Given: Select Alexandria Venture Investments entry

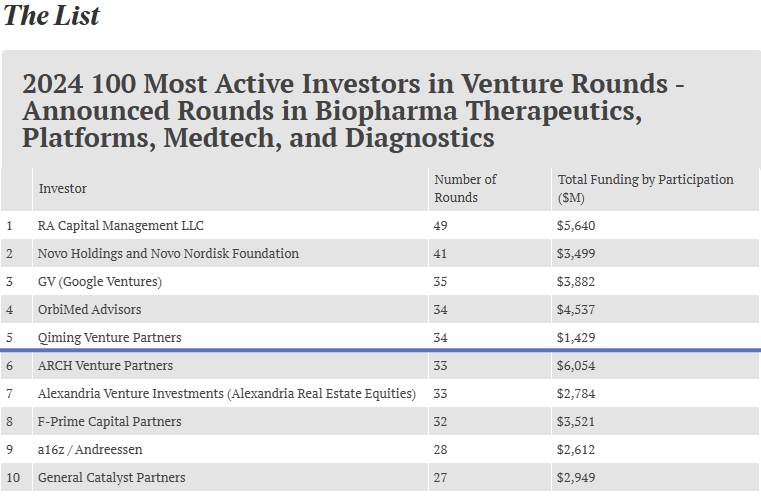Looking at the screenshot, I should 226,393.
